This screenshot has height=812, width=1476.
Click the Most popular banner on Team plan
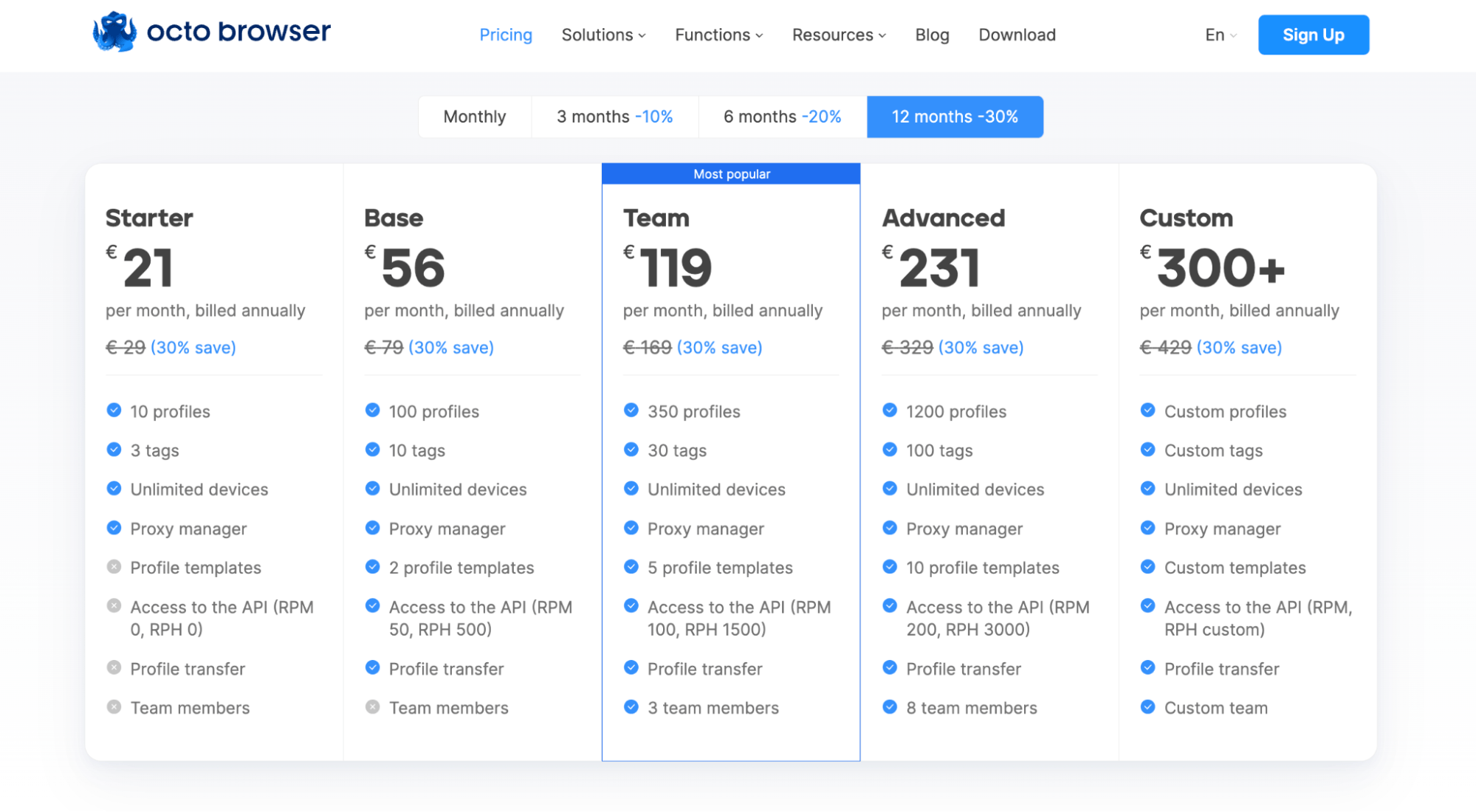[730, 173]
